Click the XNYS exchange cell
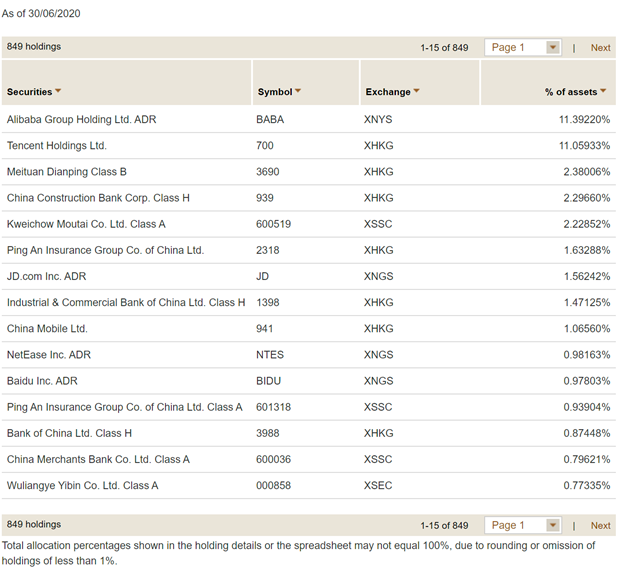 (378, 119)
